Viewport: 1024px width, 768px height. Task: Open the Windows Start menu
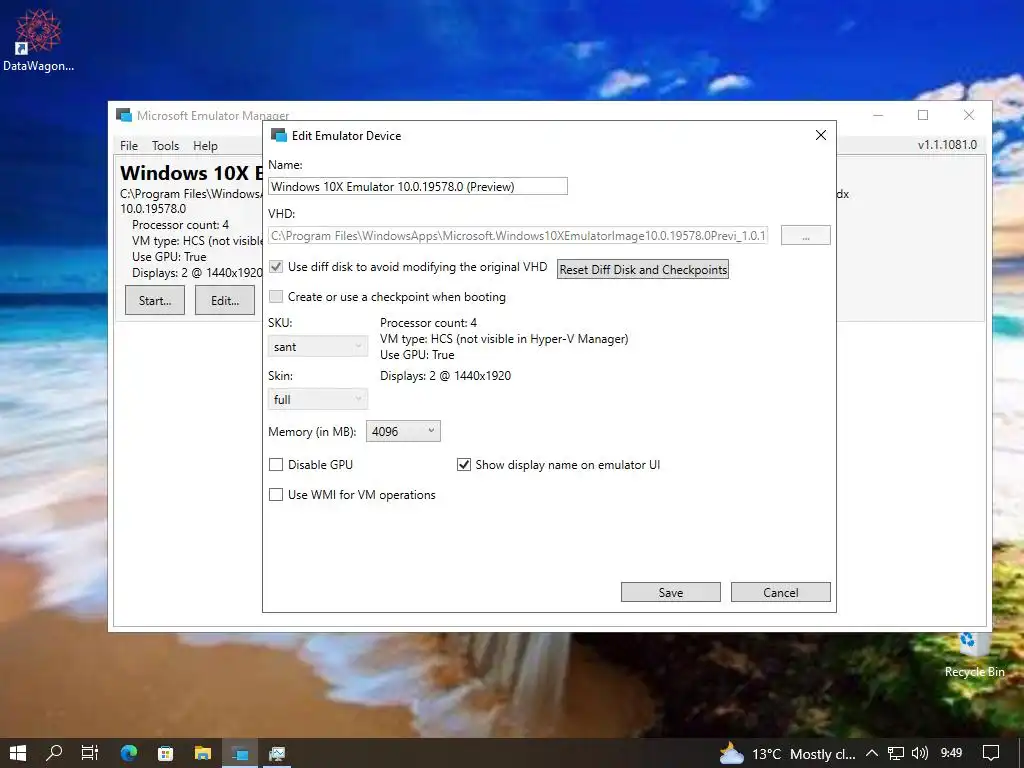[x=18, y=753]
